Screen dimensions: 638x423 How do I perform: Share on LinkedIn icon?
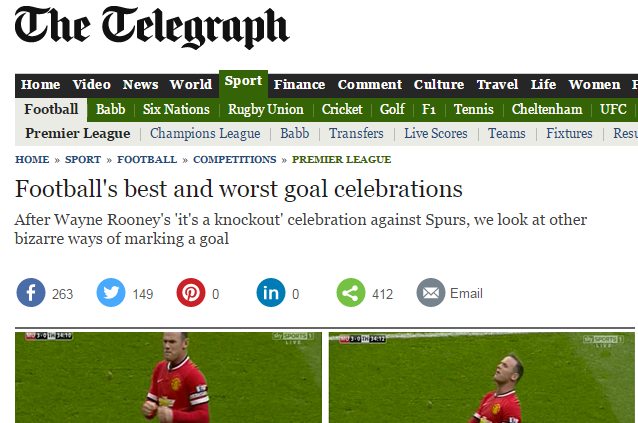tap(271, 292)
